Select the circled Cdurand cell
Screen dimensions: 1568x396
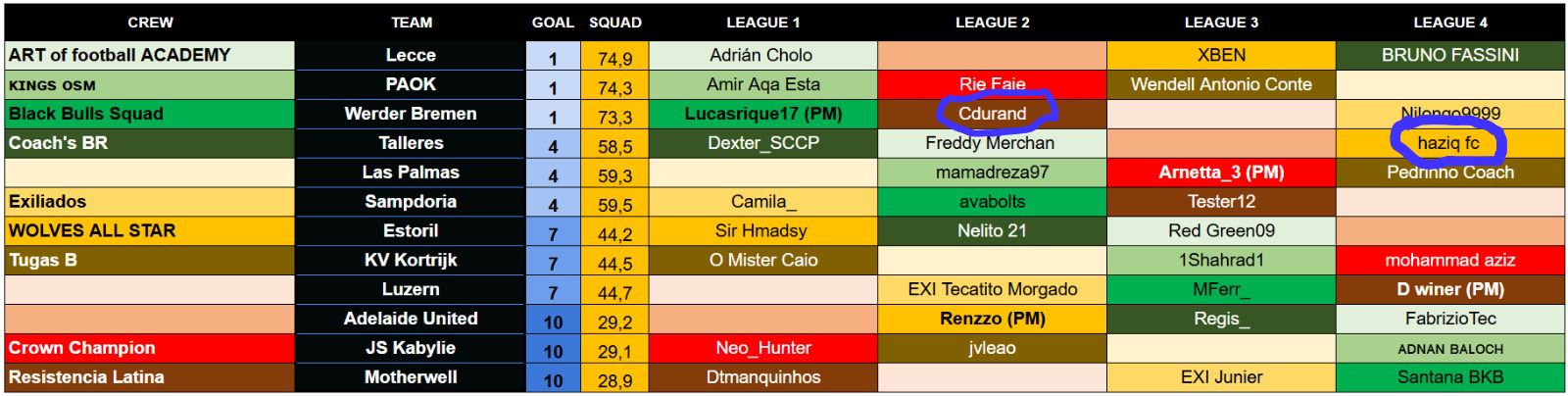(x=992, y=114)
